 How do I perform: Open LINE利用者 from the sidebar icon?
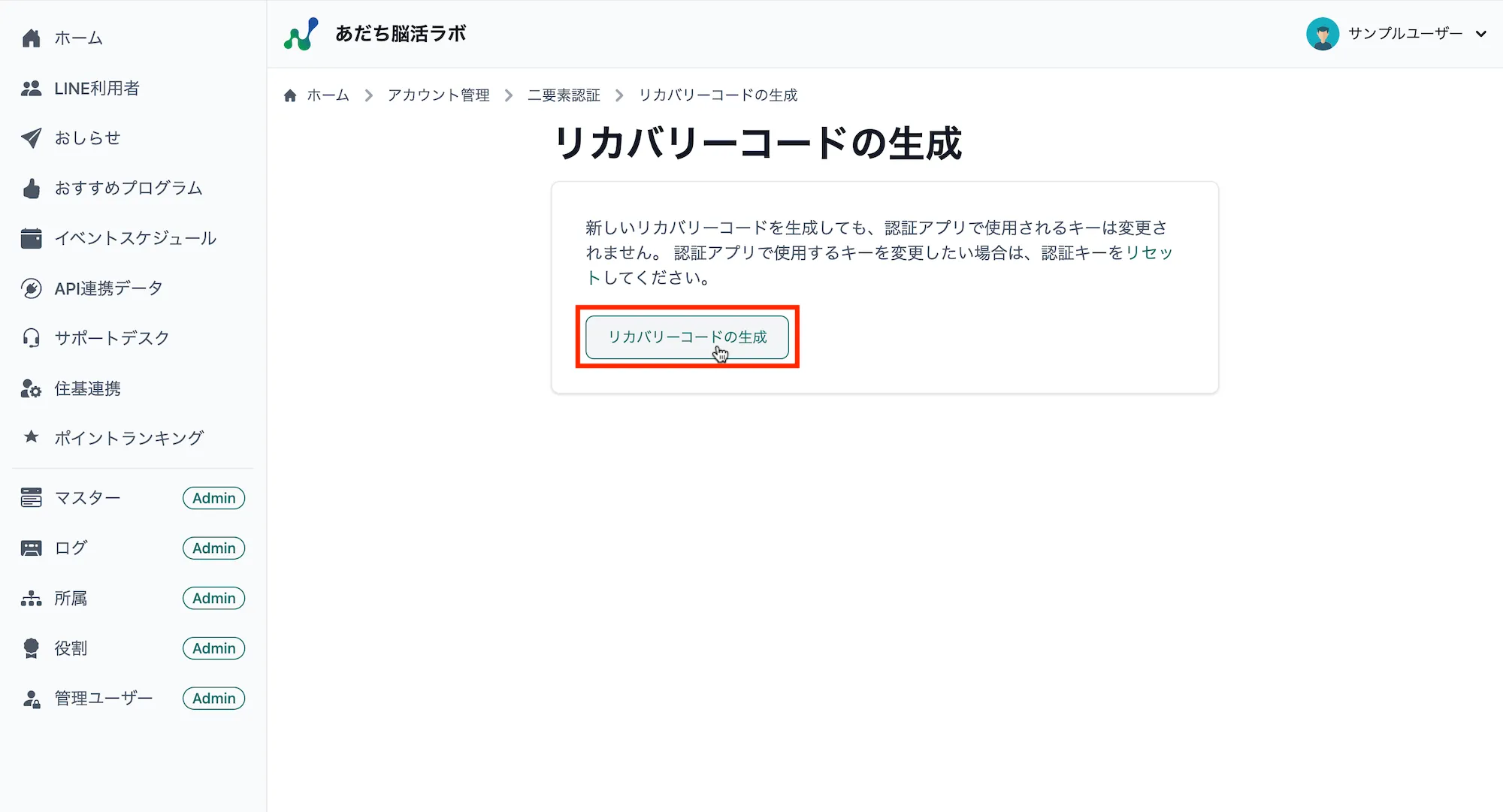pos(32,88)
